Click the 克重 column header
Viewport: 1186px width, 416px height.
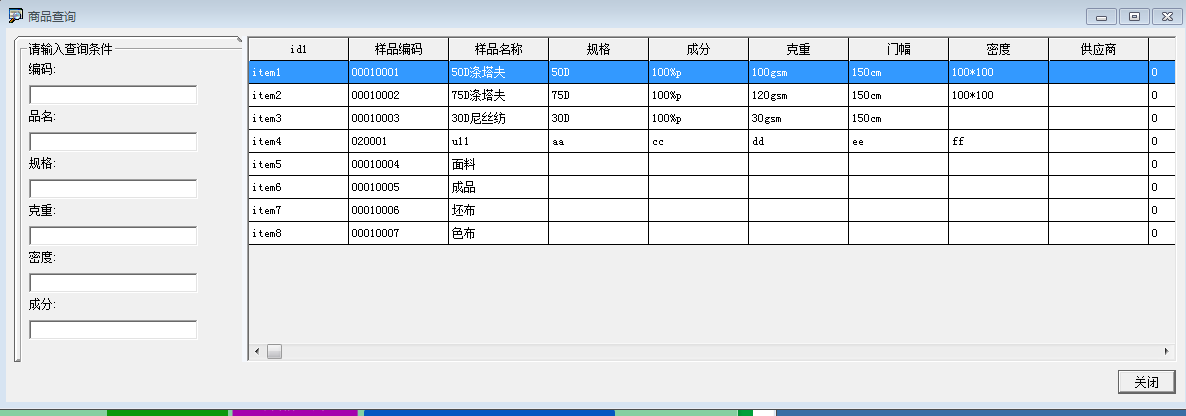[799, 49]
